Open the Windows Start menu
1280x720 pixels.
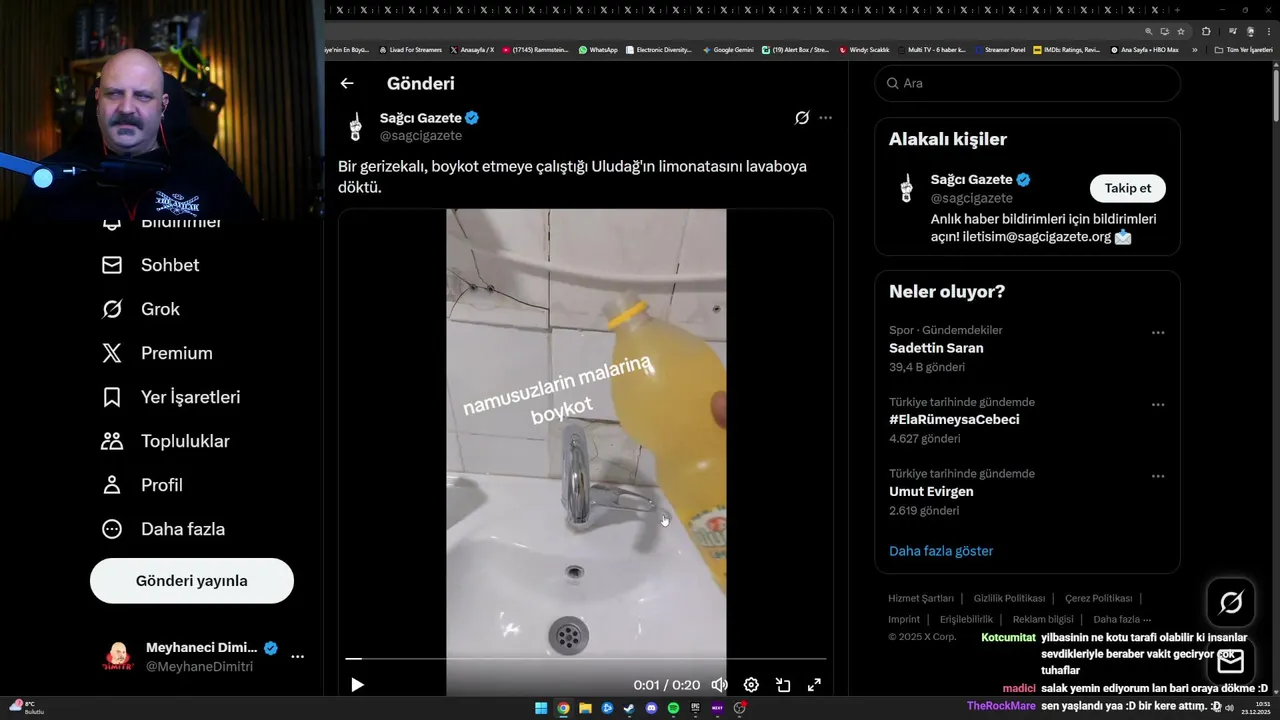(x=541, y=708)
